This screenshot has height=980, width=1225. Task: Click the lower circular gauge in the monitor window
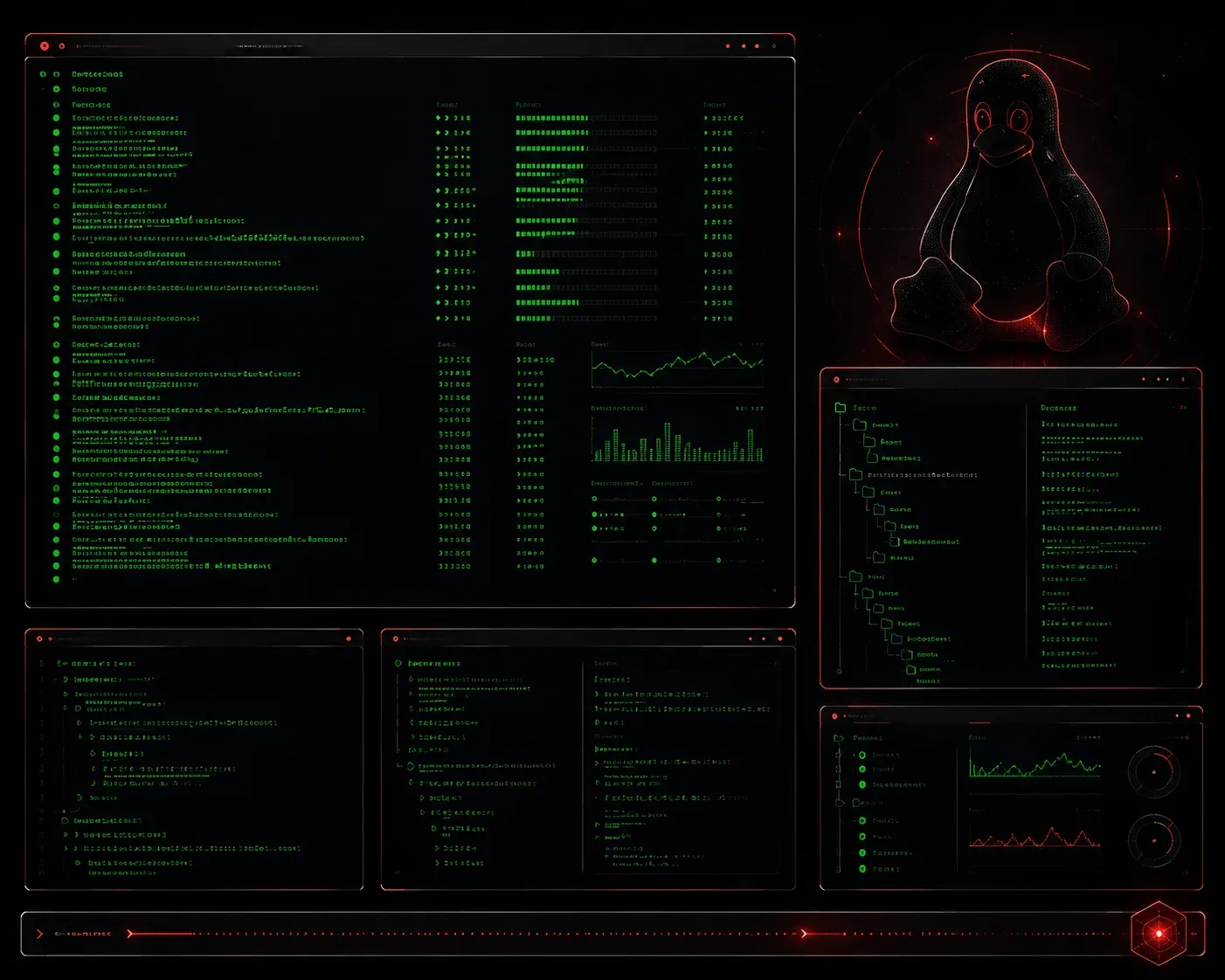click(x=1154, y=840)
